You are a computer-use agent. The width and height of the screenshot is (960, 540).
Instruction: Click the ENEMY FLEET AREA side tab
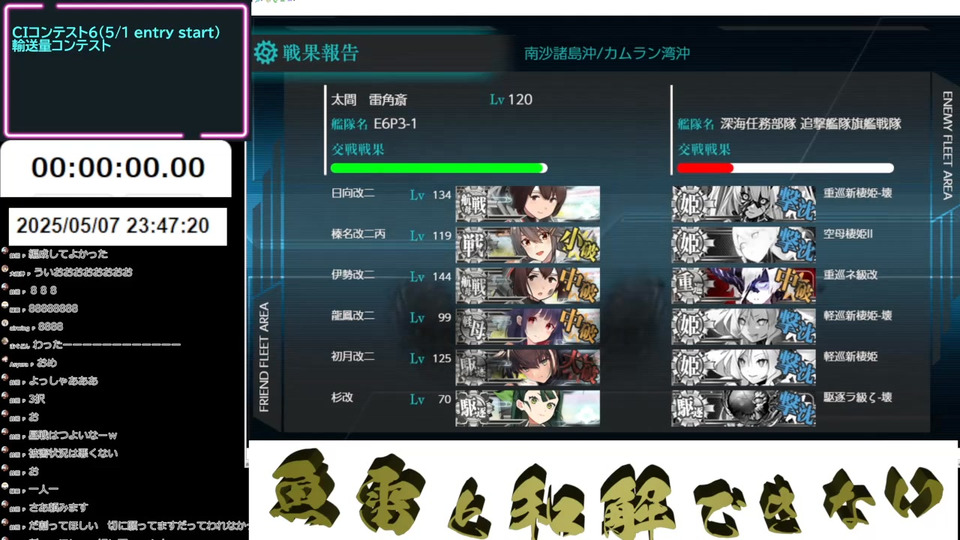click(947, 145)
